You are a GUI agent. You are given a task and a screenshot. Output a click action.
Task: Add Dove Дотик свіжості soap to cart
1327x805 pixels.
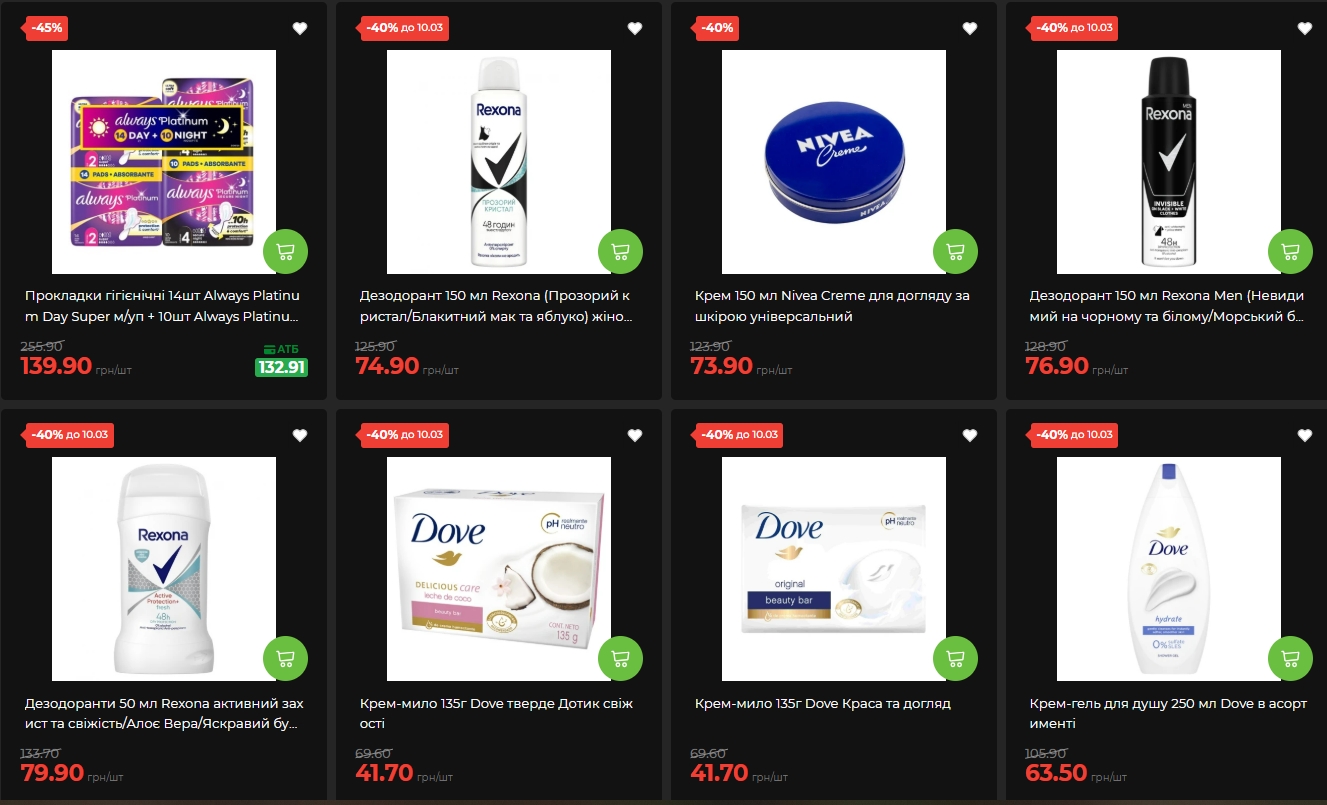(620, 659)
